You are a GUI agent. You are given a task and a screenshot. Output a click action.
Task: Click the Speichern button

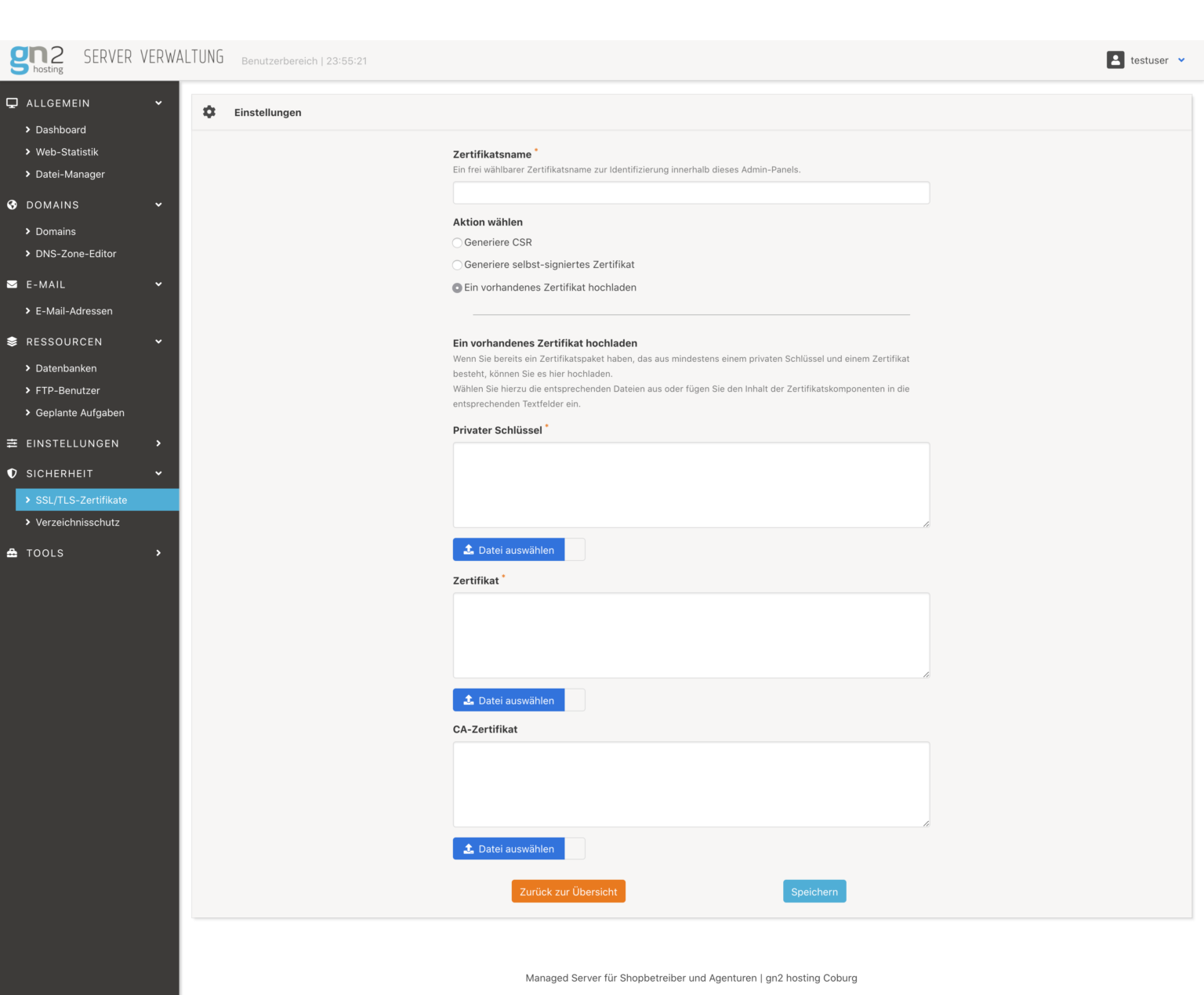(814, 892)
